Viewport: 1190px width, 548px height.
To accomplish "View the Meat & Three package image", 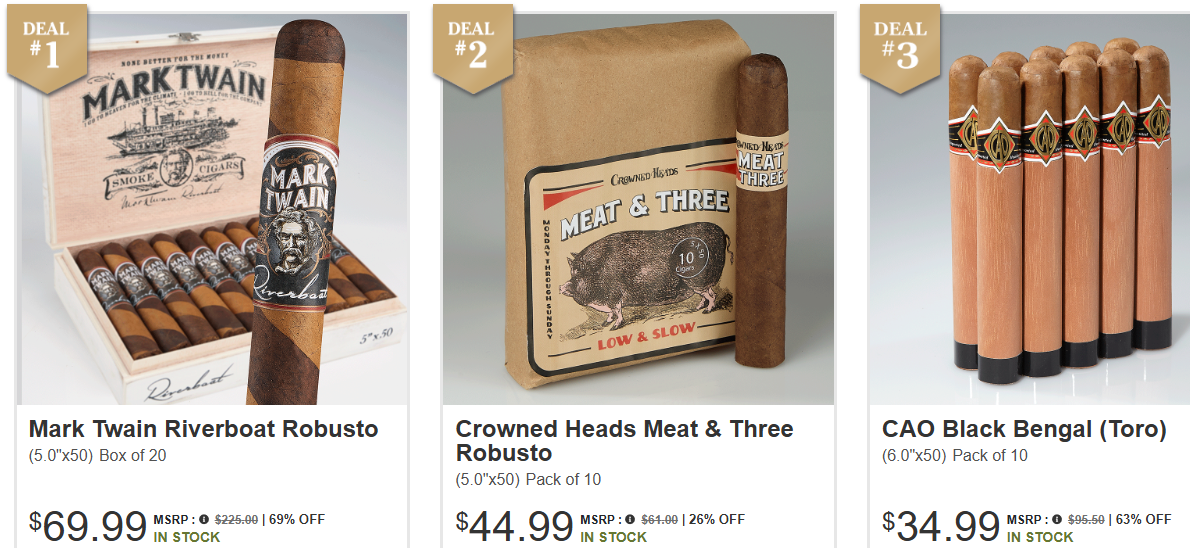I will (x=638, y=209).
